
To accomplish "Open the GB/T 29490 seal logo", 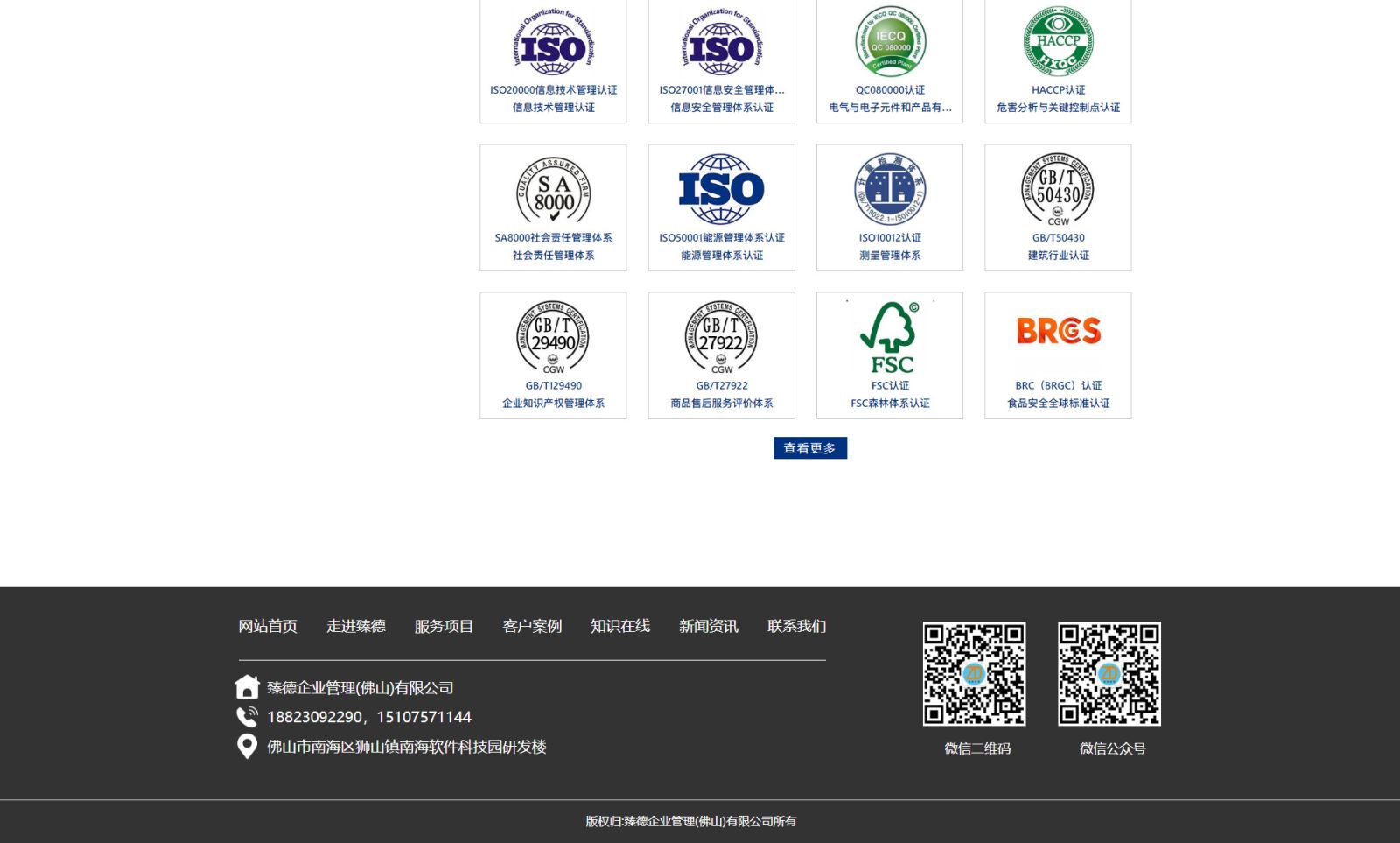I will click(x=553, y=338).
